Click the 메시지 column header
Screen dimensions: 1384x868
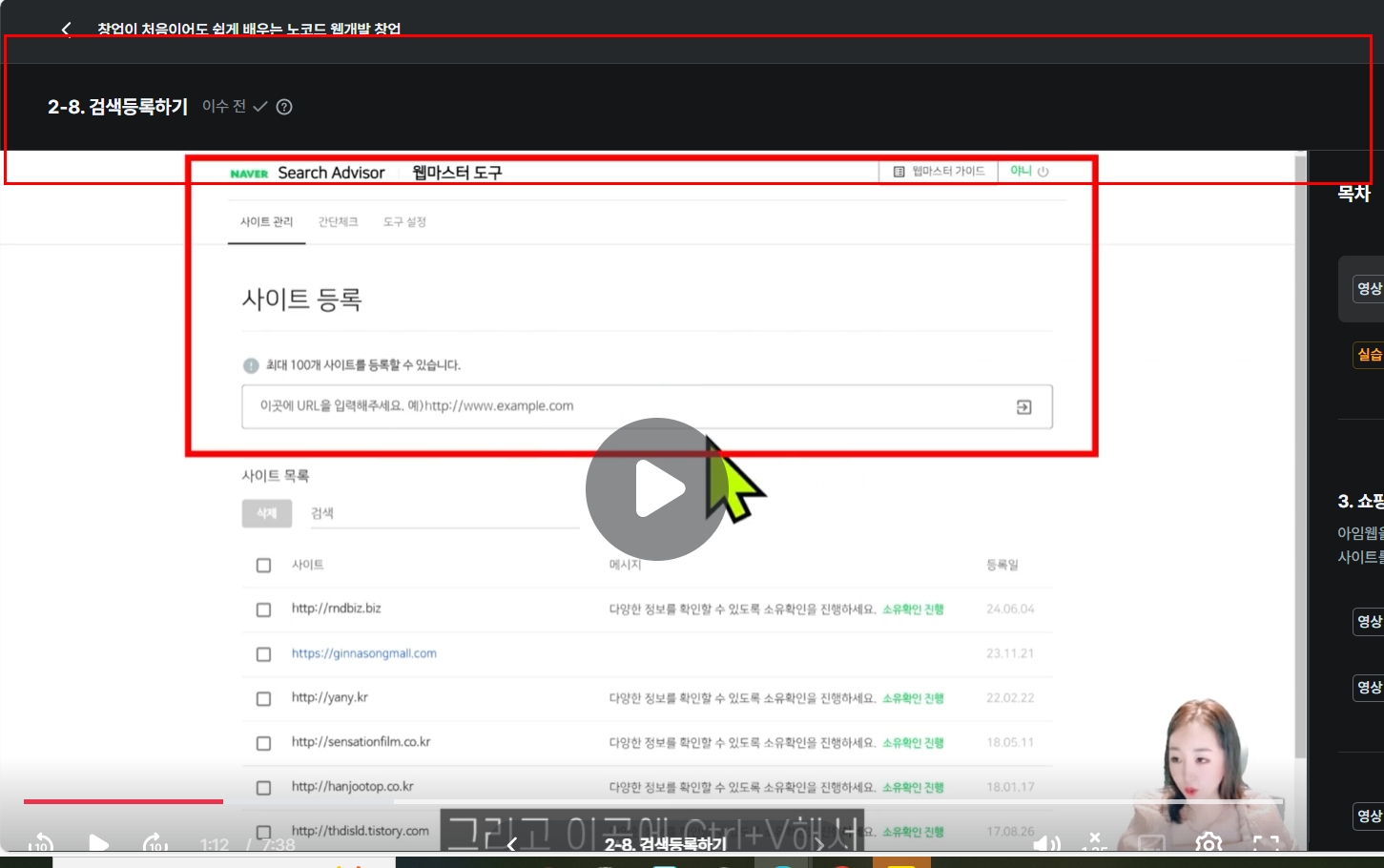point(625,565)
